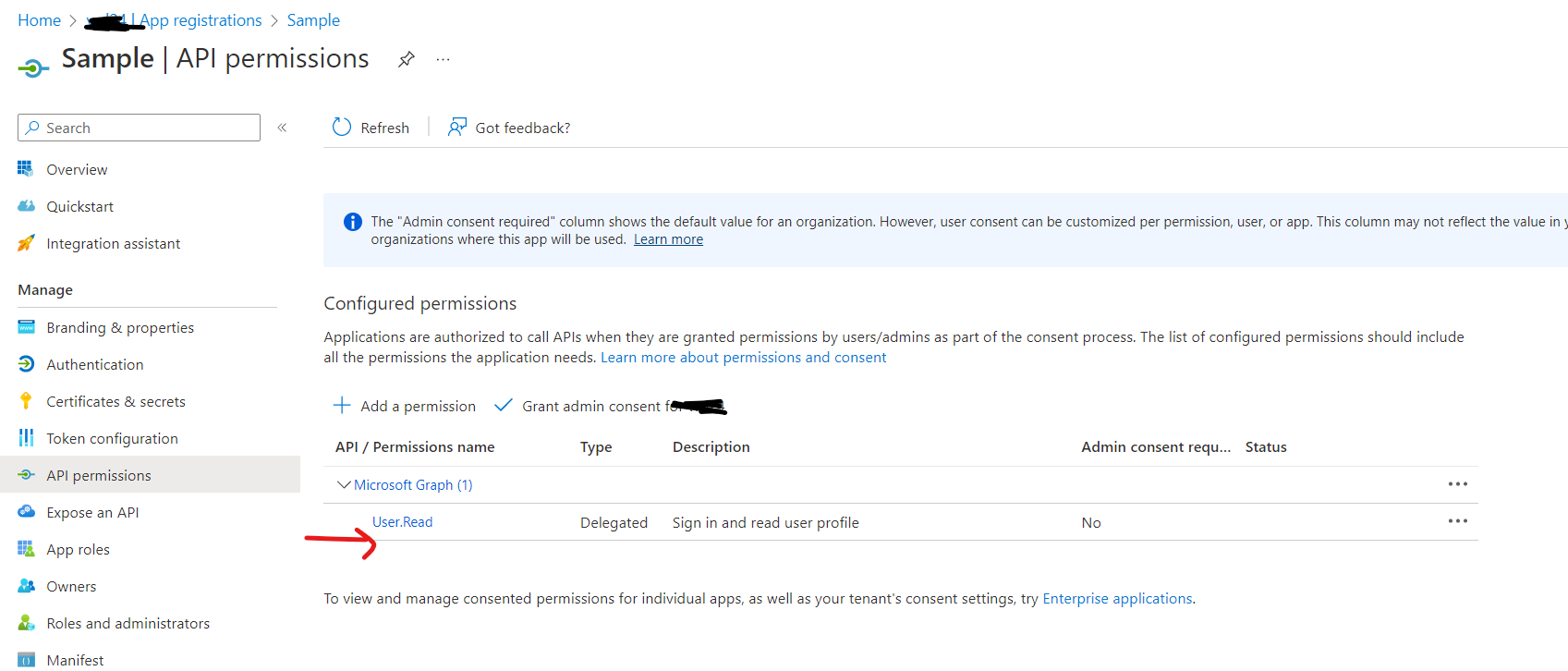Click the App roles icon
The width and height of the screenshot is (1568, 671).
tap(26, 549)
